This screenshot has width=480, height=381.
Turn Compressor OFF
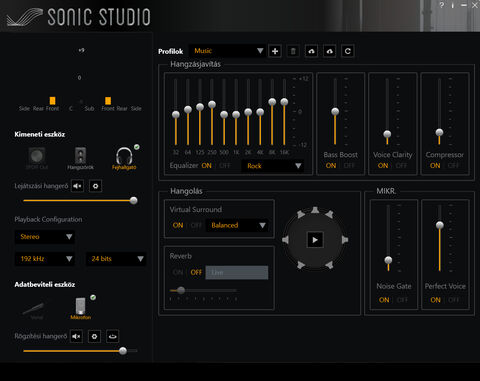pyautogui.click(x=453, y=166)
